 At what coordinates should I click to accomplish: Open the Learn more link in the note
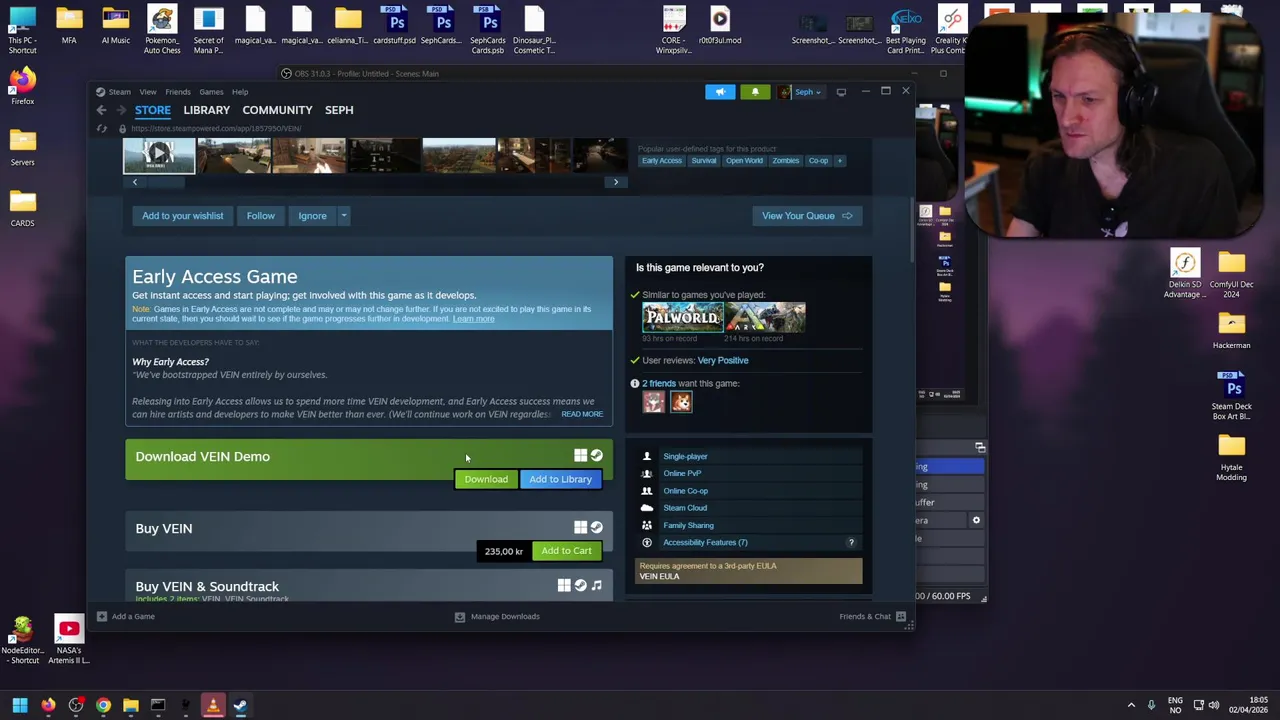point(474,319)
